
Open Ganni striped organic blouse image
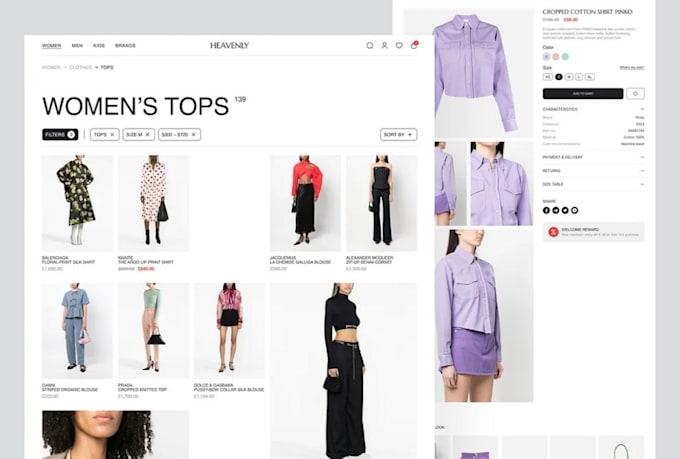click(x=77, y=331)
